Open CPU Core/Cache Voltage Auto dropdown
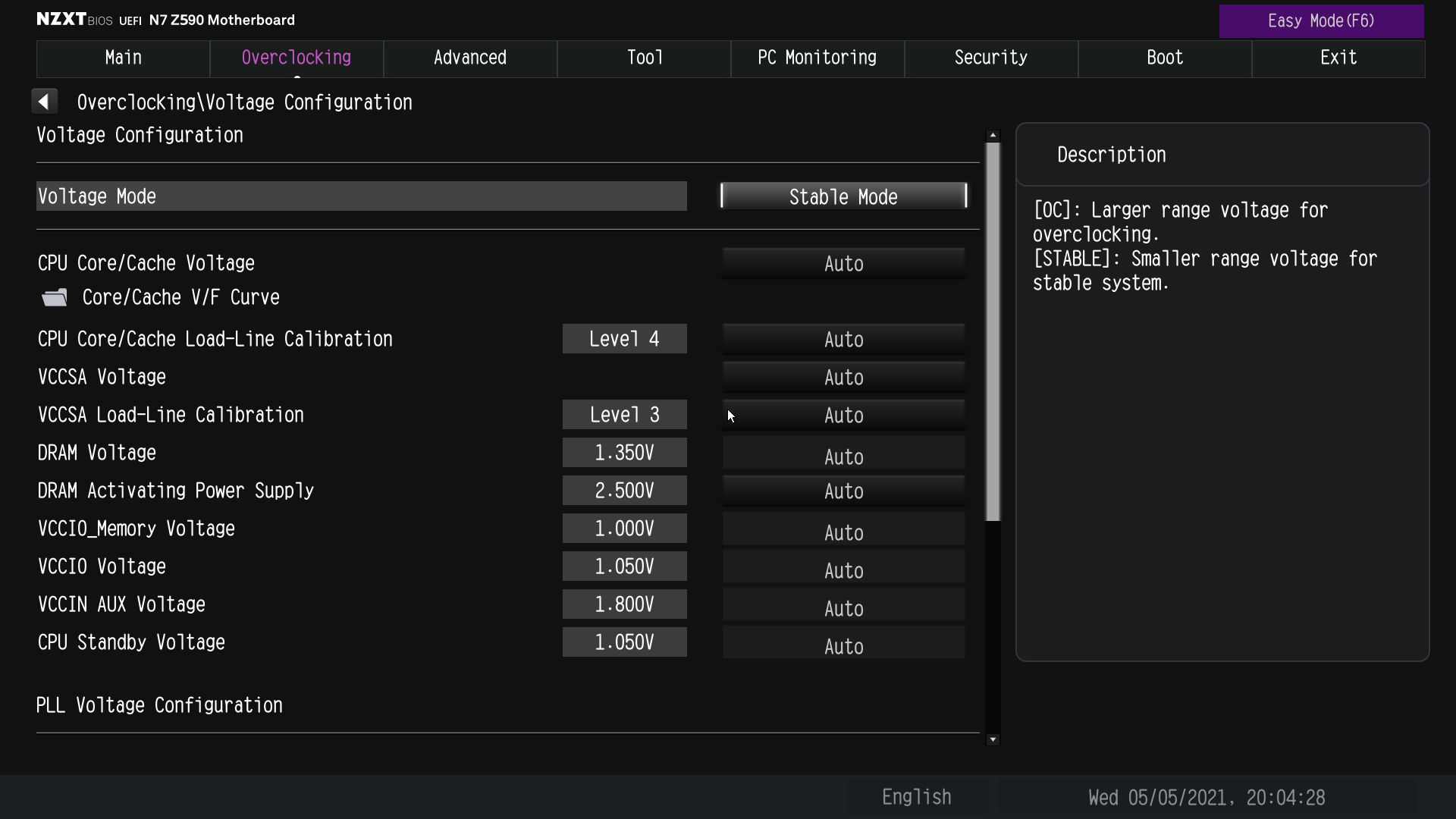Image resolution: width=1456 pixels, height=819 pixels. point(843,264)
